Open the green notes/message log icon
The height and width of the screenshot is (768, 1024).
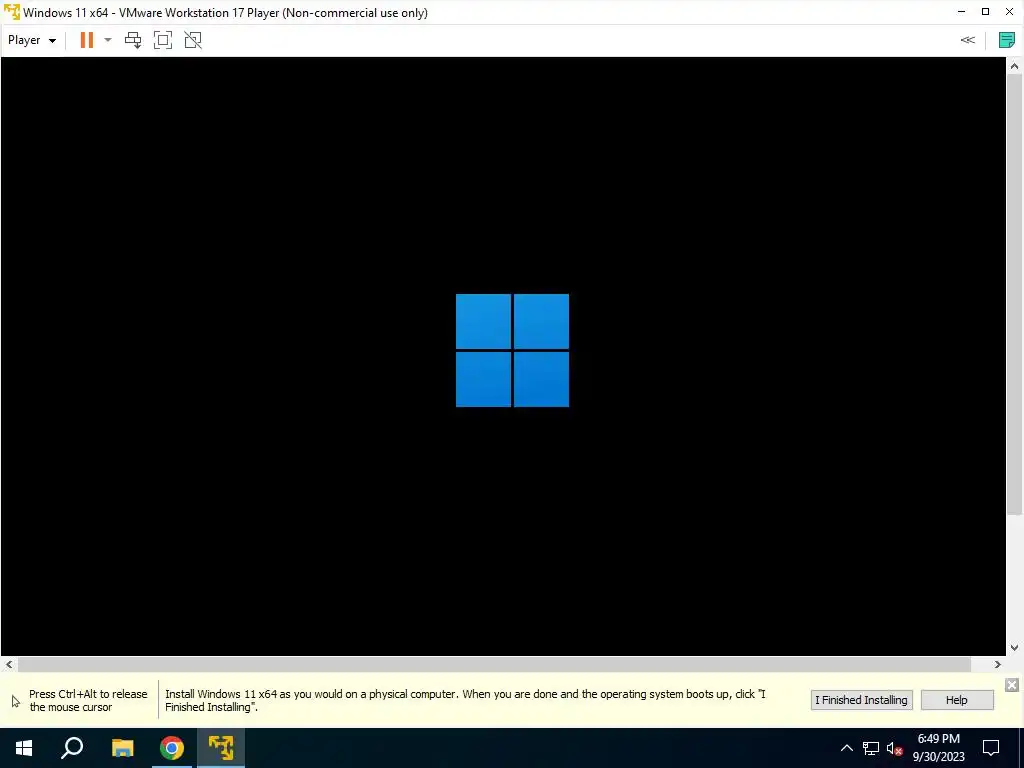pyautogui.click(x=1006, y=40)
